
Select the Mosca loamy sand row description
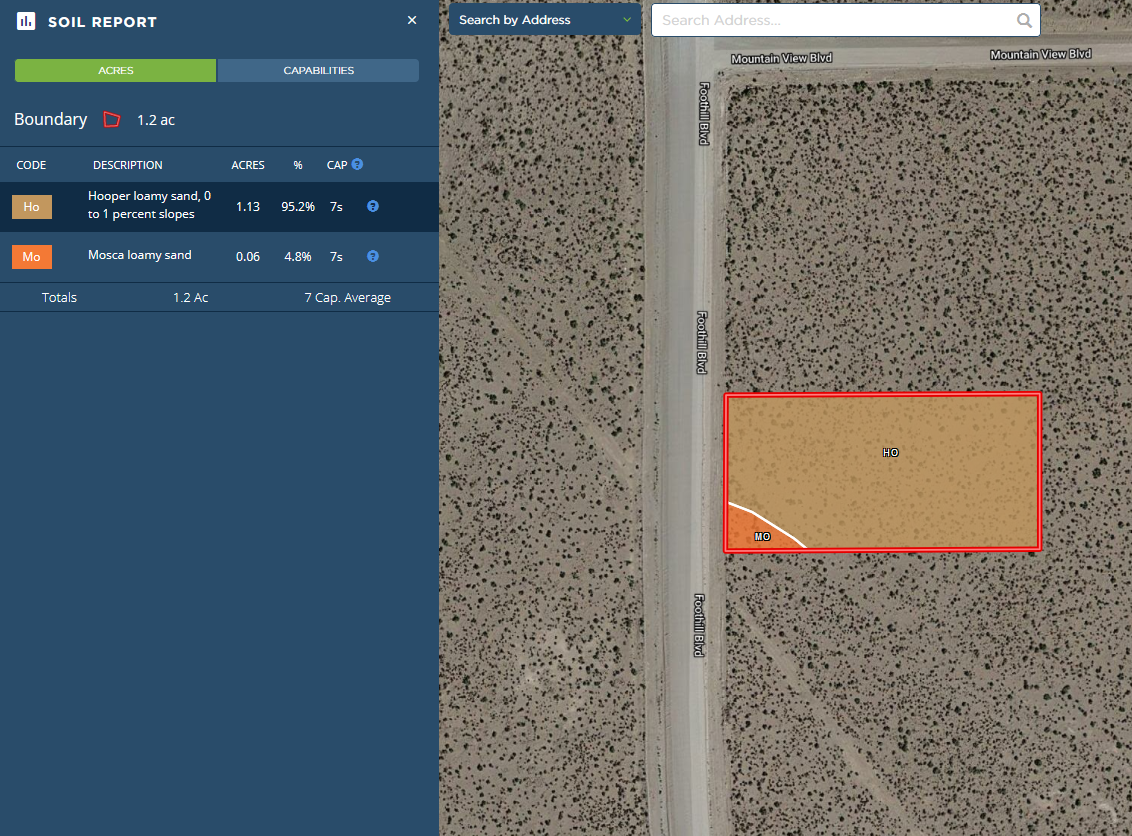140,255
